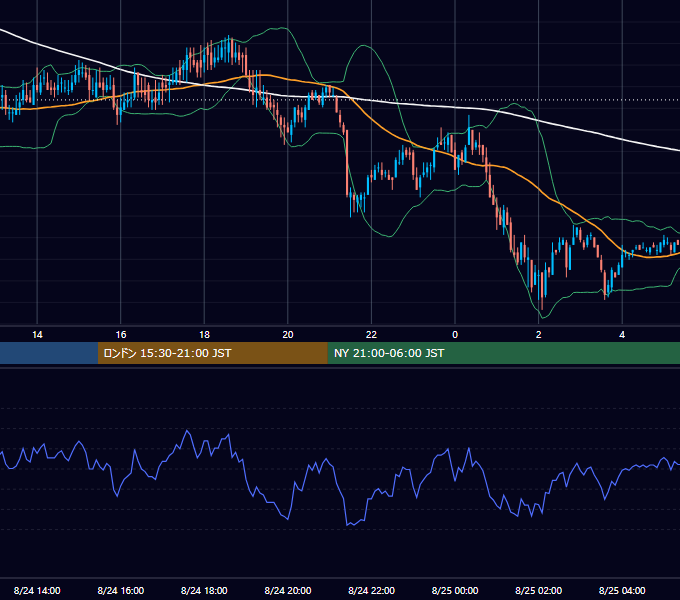Click the NY 21:00-06:00 JST session band

click(503, 353)
